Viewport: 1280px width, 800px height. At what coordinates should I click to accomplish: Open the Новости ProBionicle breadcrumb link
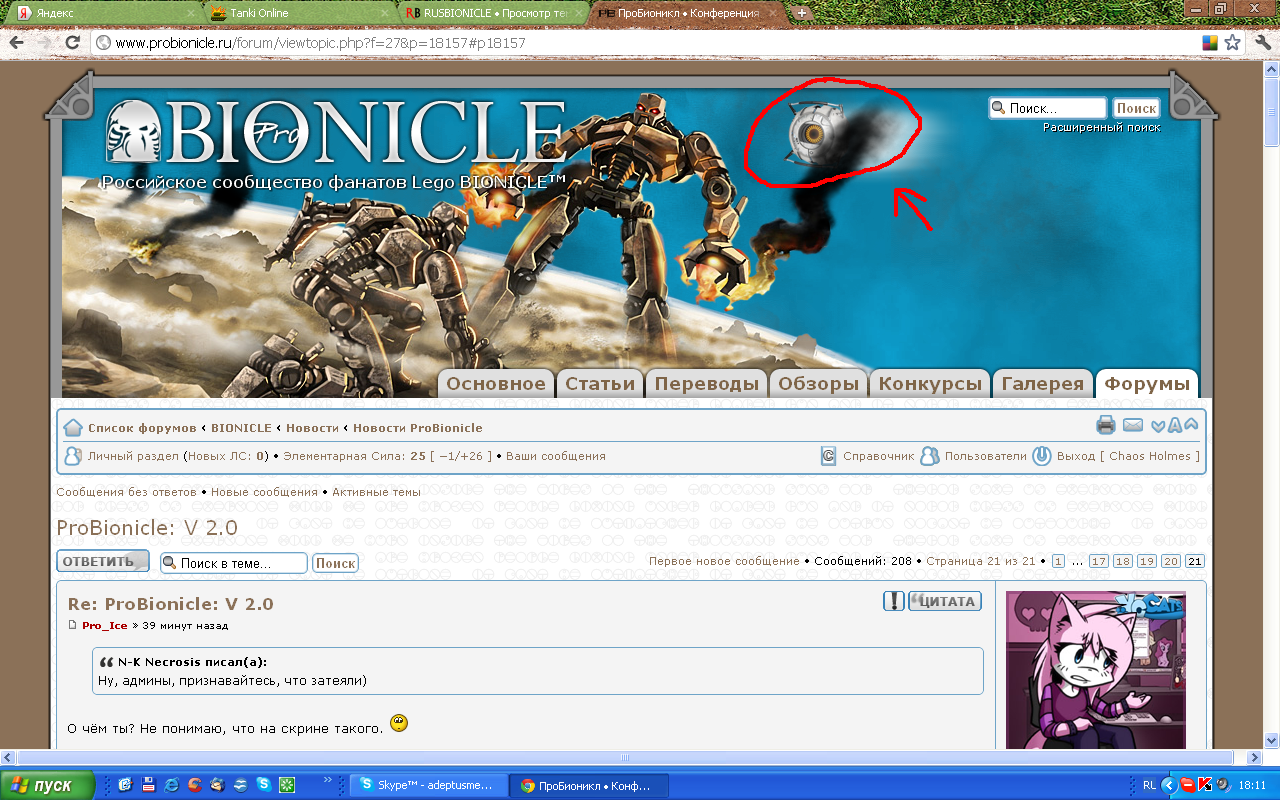418,428
